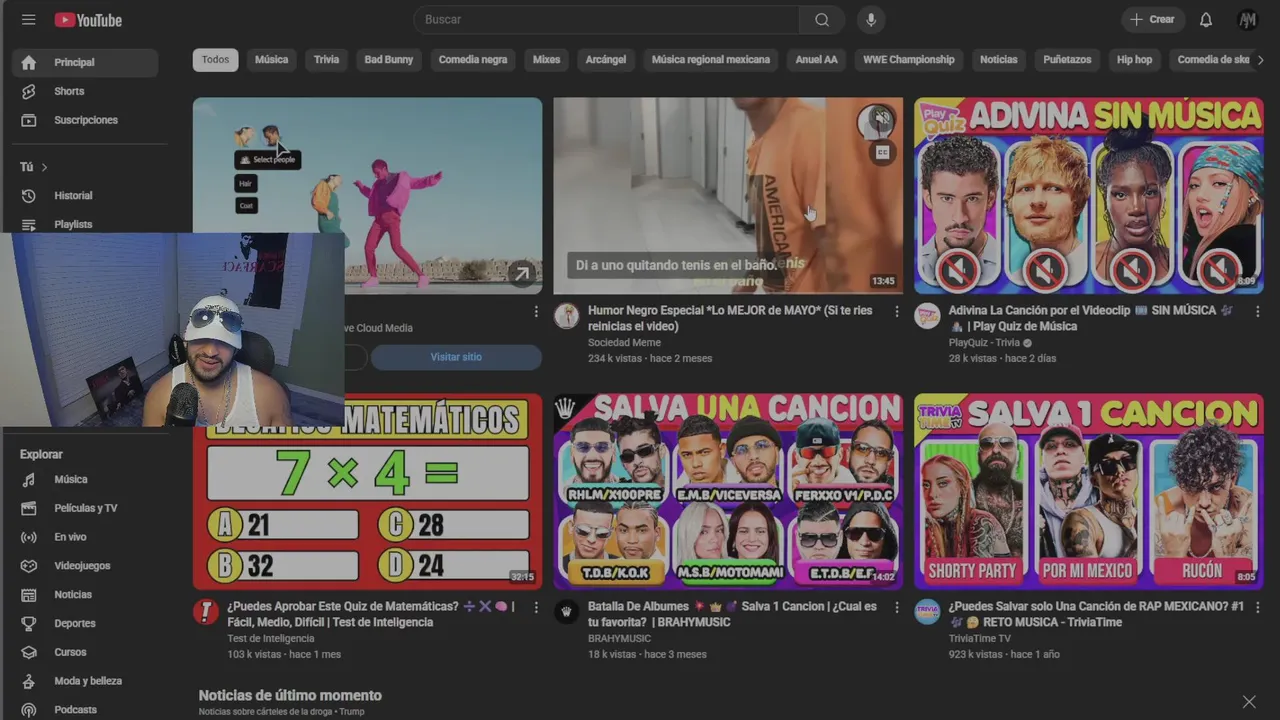This screenshot has width=1280, height=720.
Task: Open options menu for RAP MEXICANO video
Action: tap(1258, 608)
